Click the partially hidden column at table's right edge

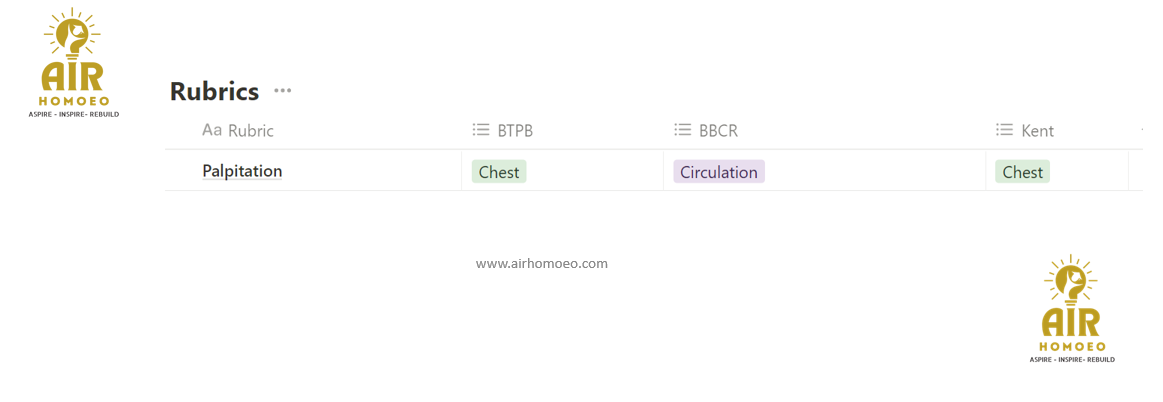coord(1141,130)
